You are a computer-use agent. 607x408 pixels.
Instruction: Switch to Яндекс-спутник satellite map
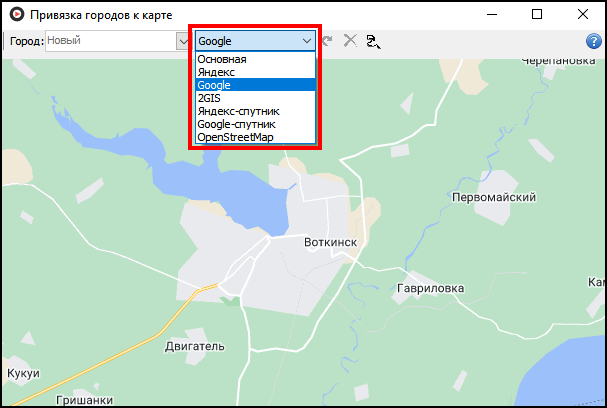(238, 111)
